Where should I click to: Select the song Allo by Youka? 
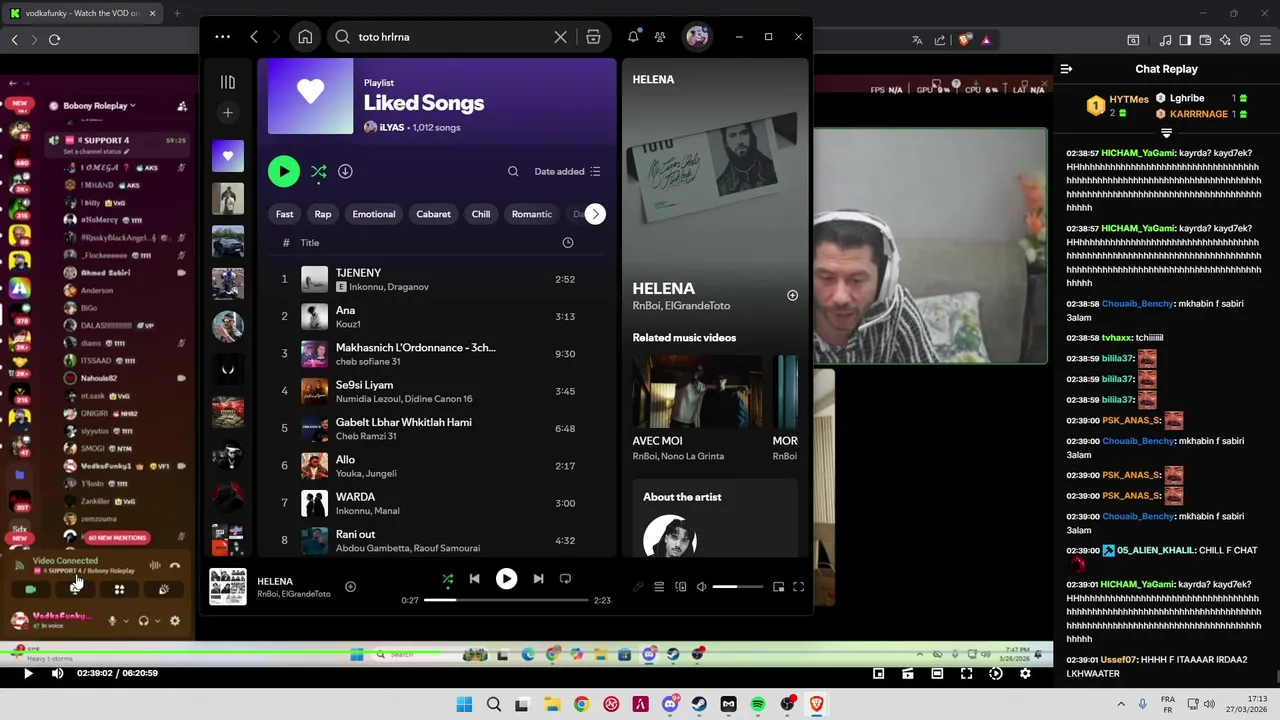[x=438, y=466]
